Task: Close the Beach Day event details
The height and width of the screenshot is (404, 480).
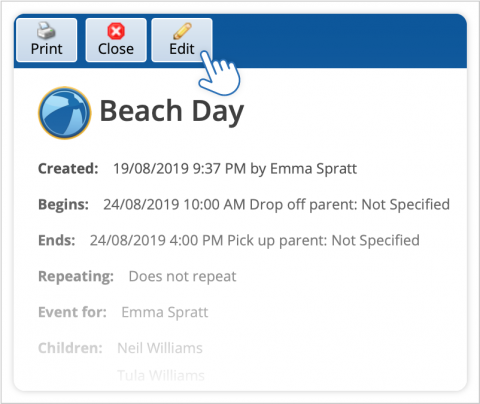Action: tap(116, 40)
